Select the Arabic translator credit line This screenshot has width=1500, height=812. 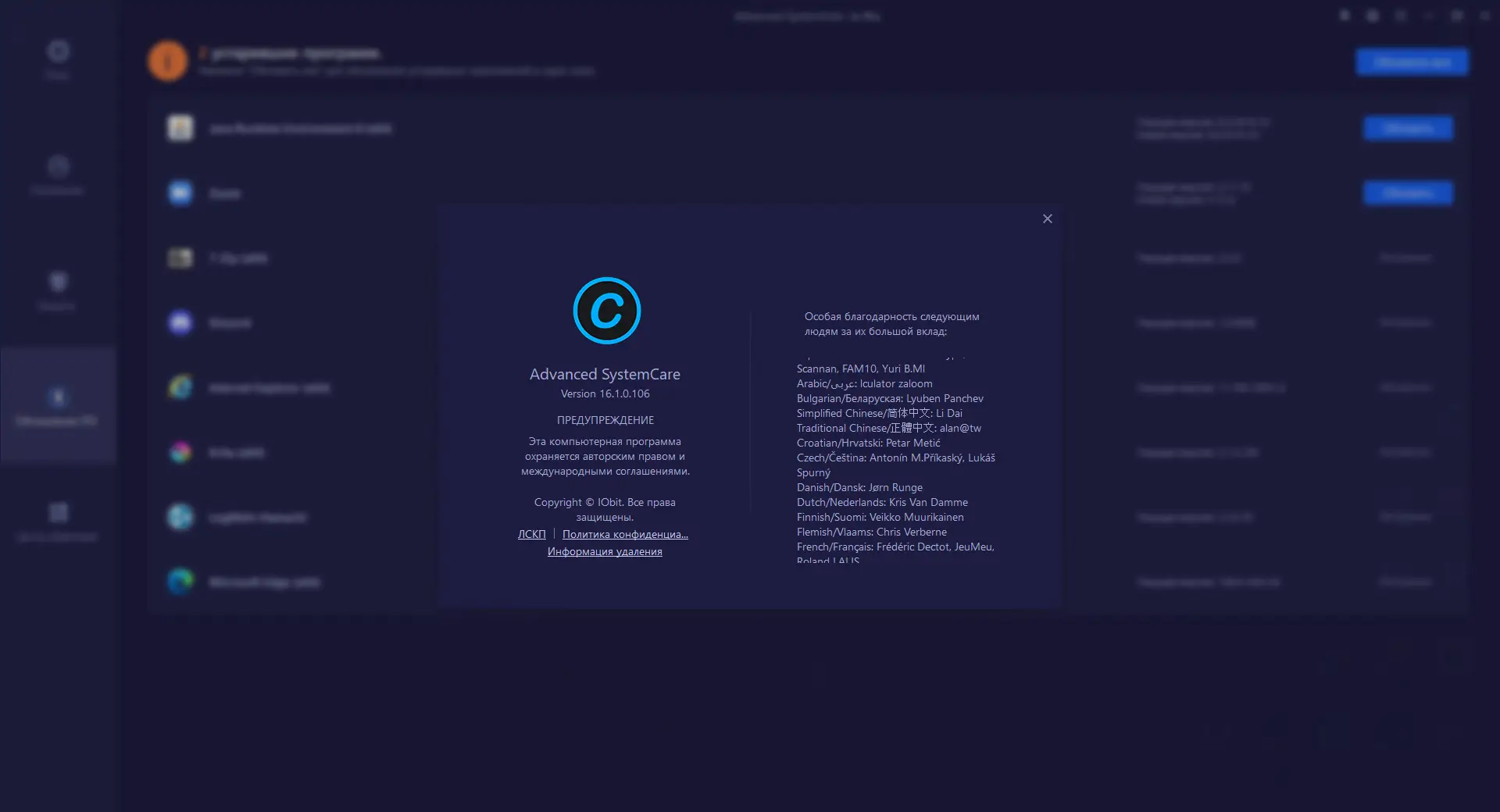(865, 383)
